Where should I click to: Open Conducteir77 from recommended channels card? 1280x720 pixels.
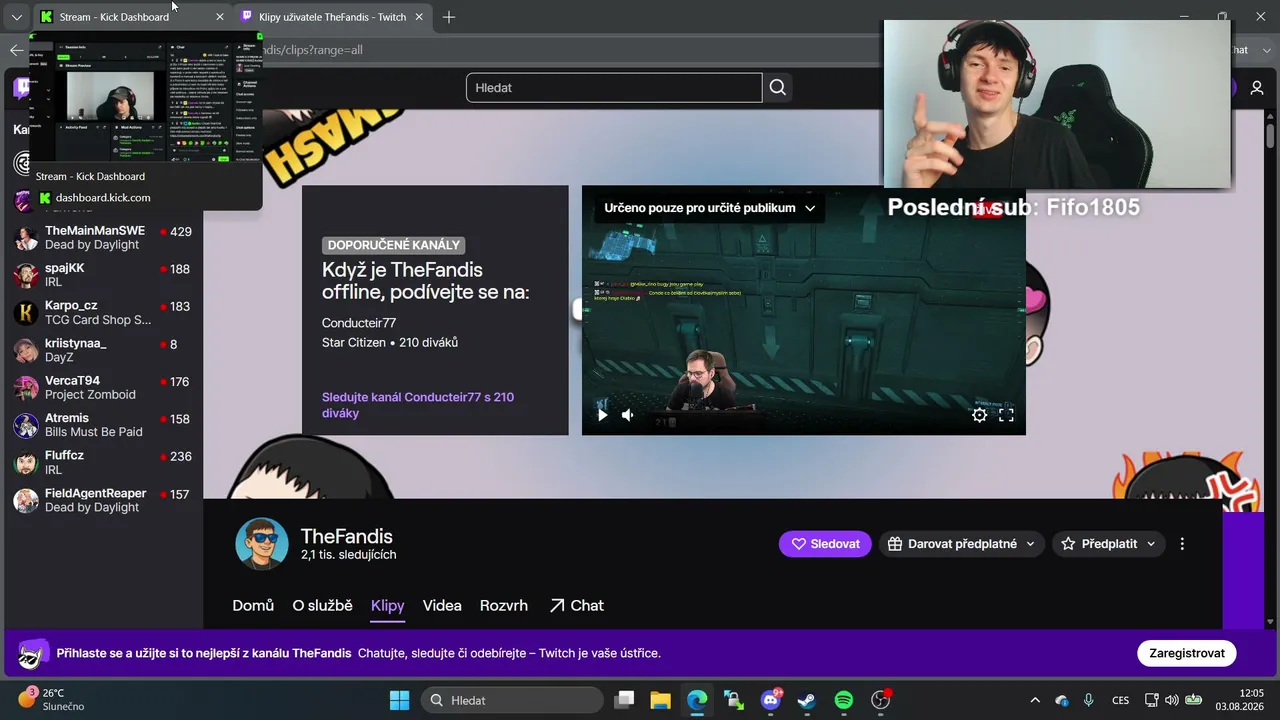pyautogui.click(x=359, y=323)
